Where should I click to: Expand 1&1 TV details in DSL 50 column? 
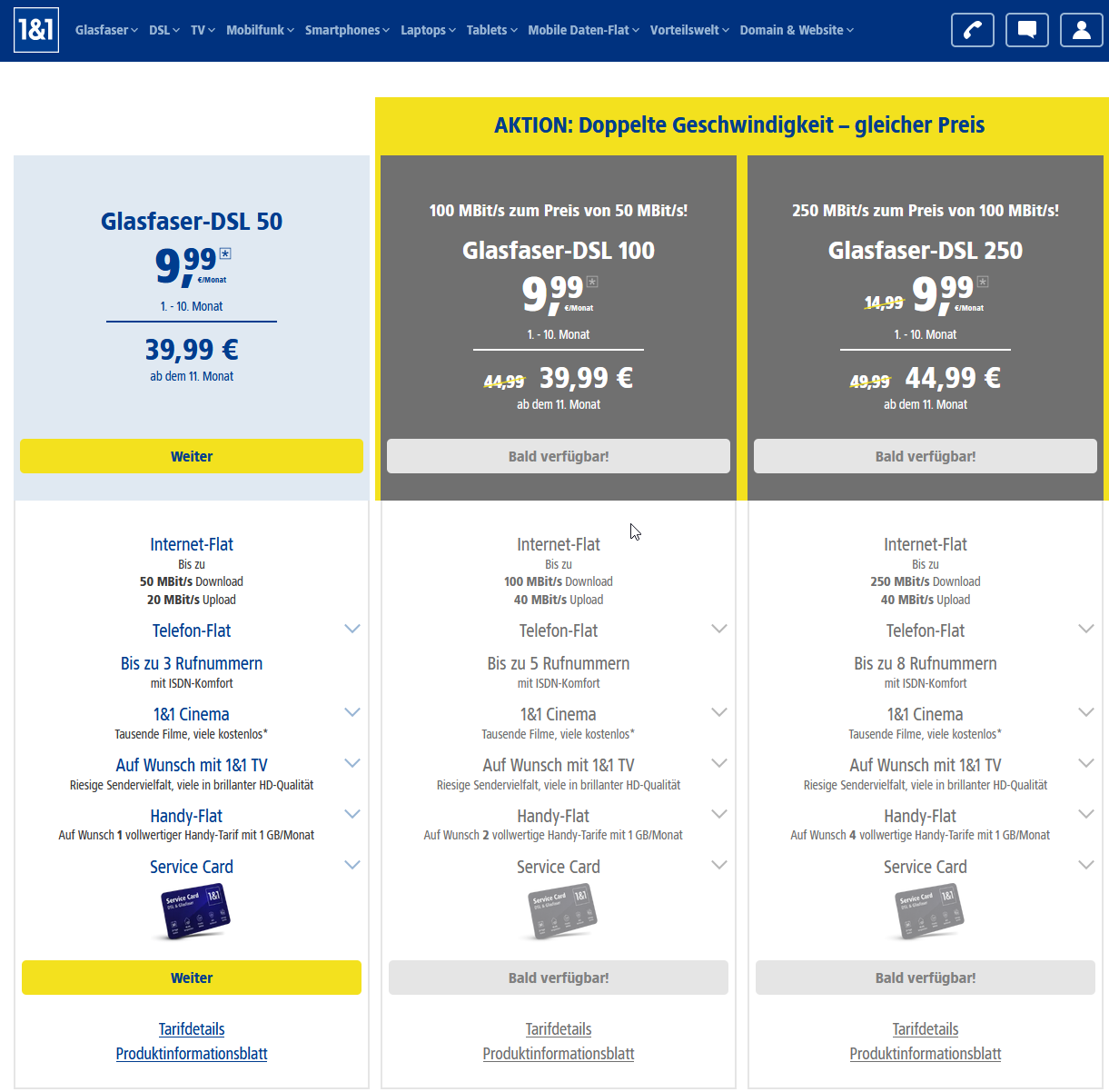(352, 763)
